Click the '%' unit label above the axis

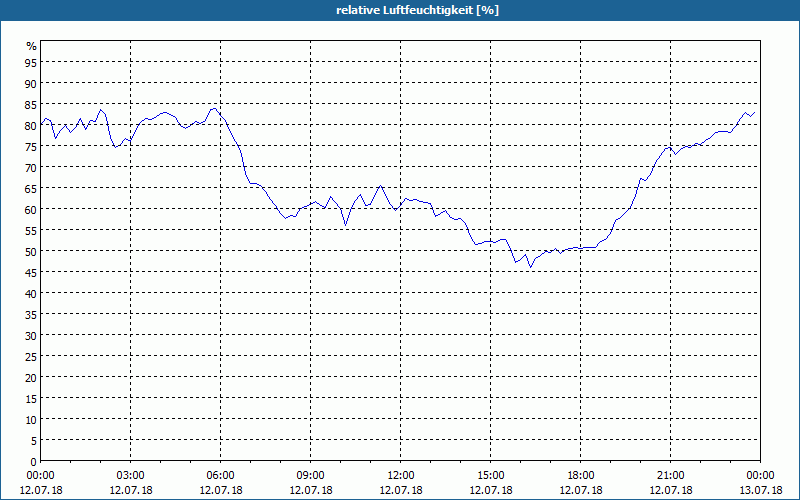[32, 46]
